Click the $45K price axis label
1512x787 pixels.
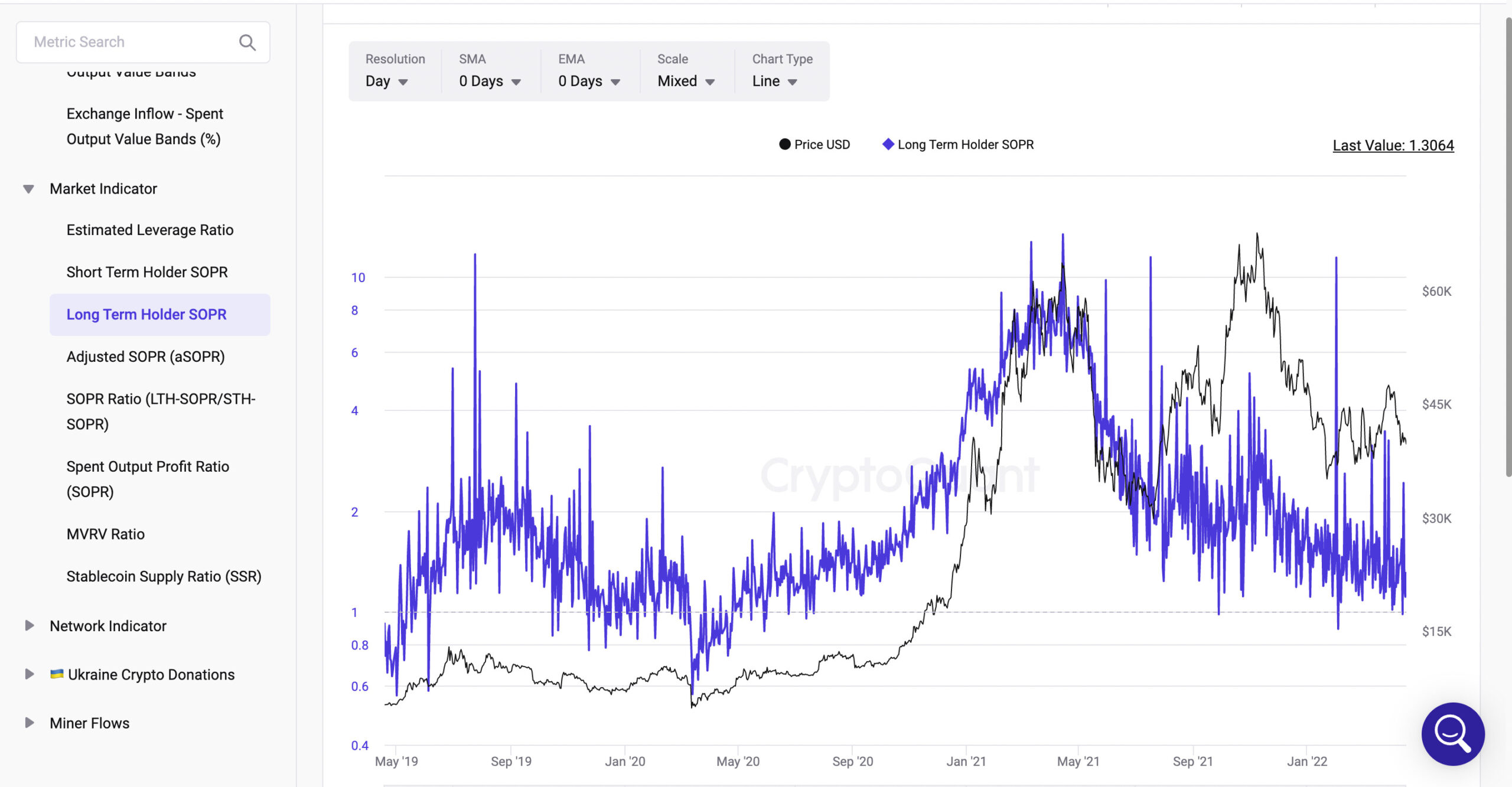coord(1436,404)
